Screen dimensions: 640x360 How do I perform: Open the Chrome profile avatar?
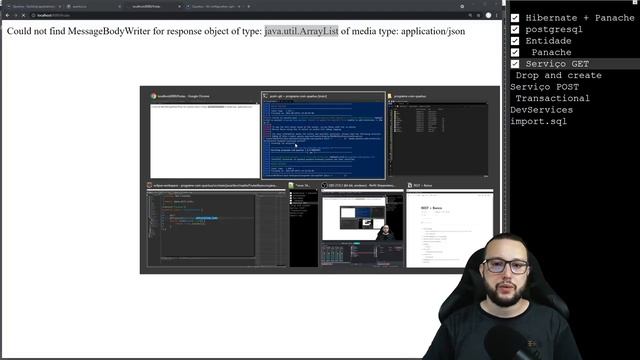point(488,15)
